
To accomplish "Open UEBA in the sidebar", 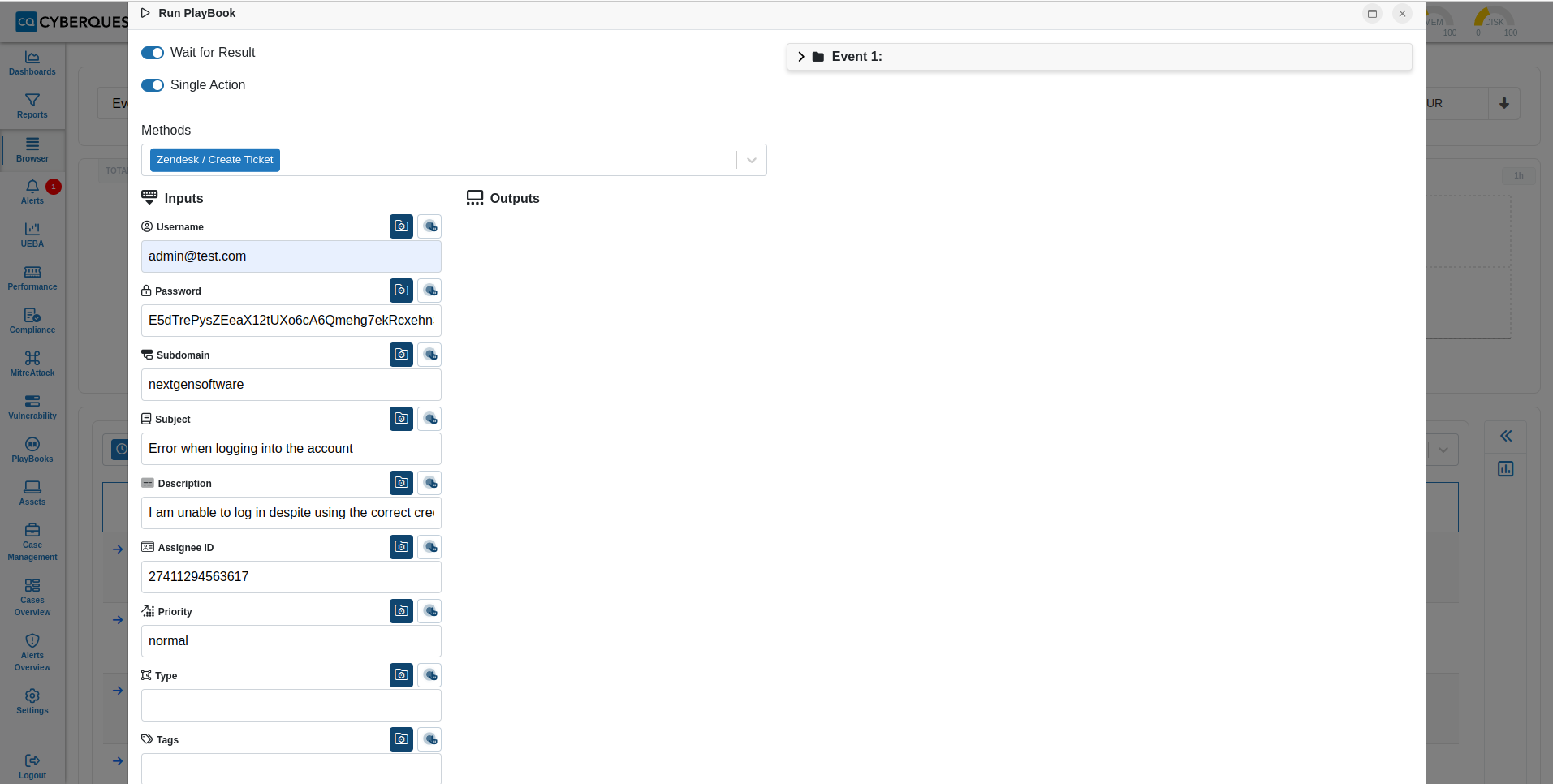I will click(x=32, y=235).
